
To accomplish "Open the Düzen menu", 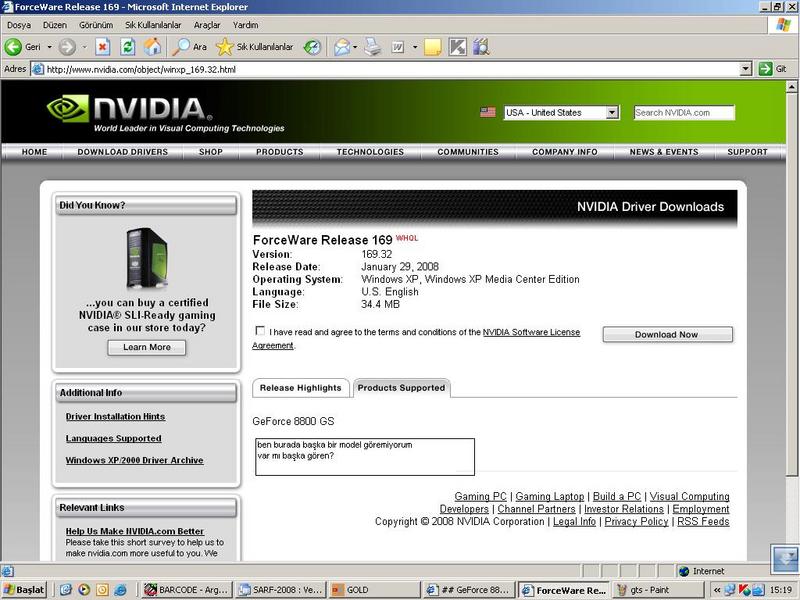I will click(x=55, y=24).
